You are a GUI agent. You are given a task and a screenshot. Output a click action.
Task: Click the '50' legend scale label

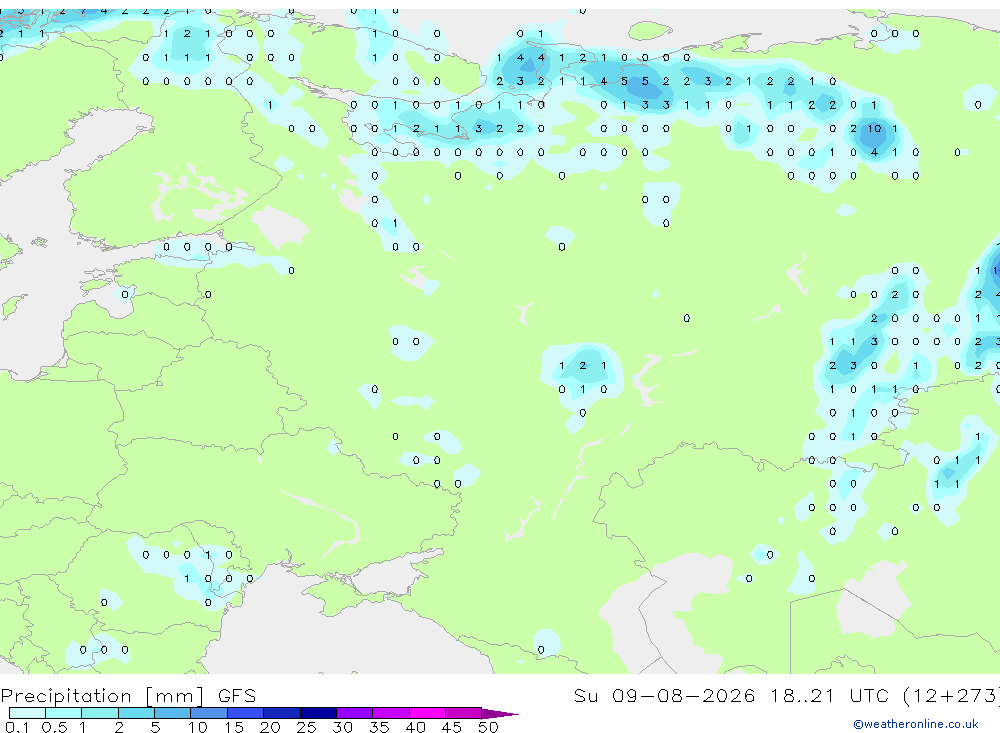click(488, 727)
